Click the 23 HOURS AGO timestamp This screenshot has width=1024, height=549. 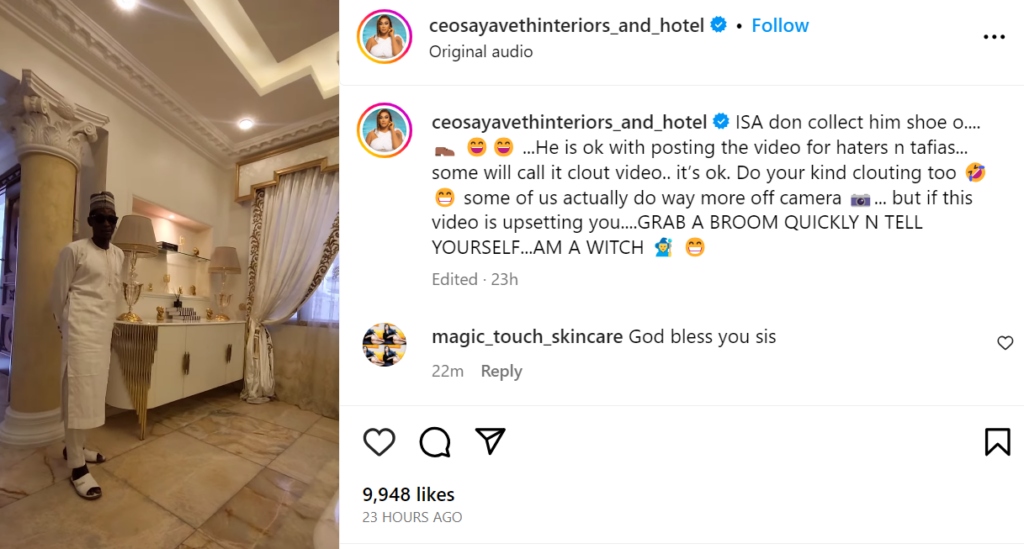click(412, 517)
